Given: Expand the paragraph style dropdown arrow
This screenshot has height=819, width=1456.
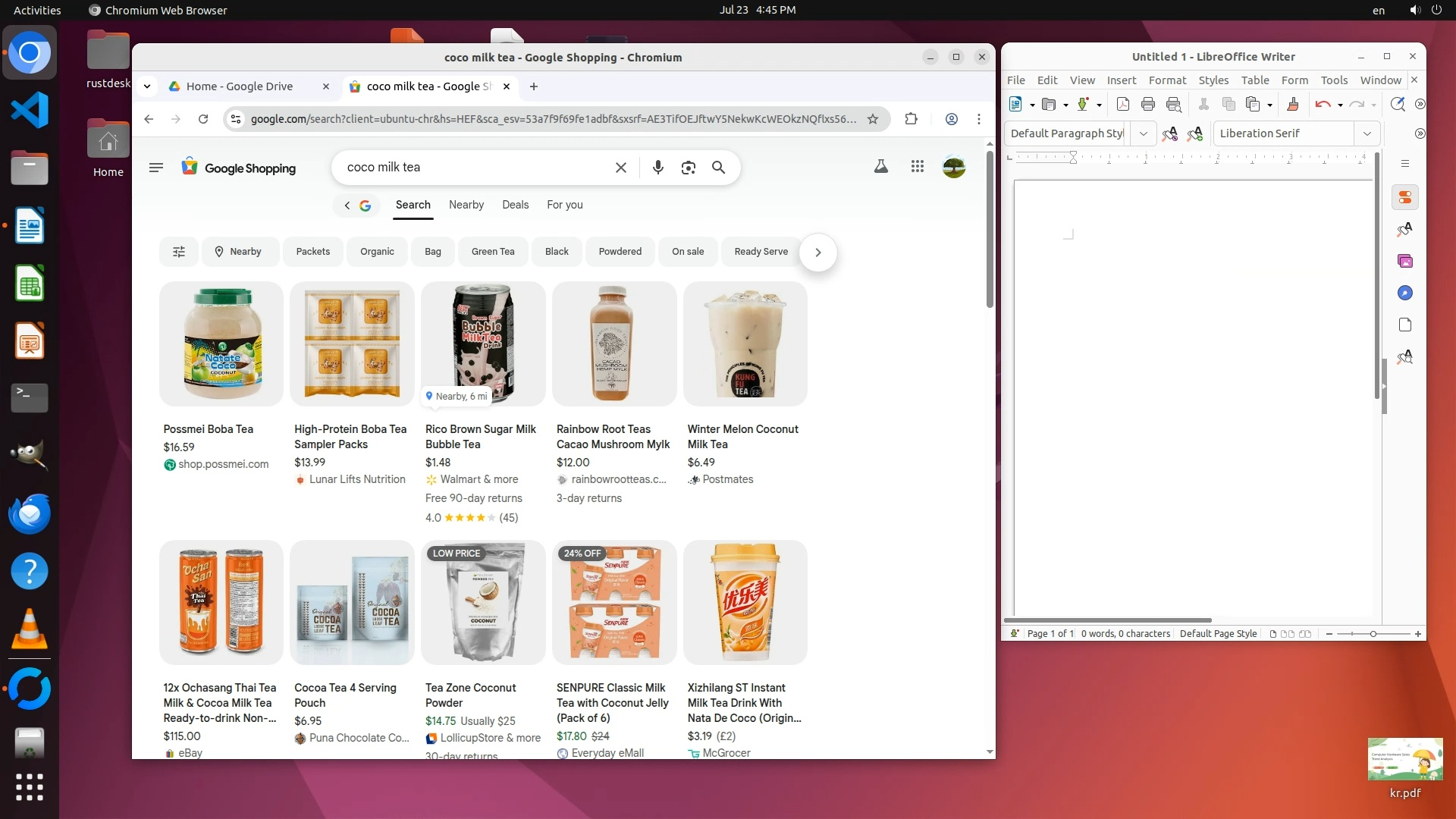Looking at the screenshot, I should (x=1143, y=133).
